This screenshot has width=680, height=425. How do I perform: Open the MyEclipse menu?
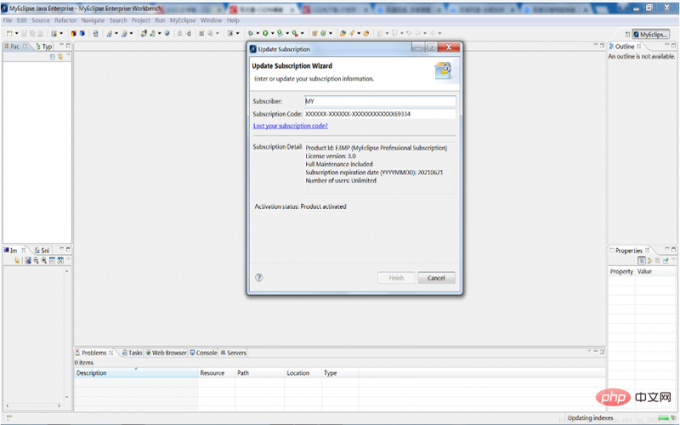(183, 20)
